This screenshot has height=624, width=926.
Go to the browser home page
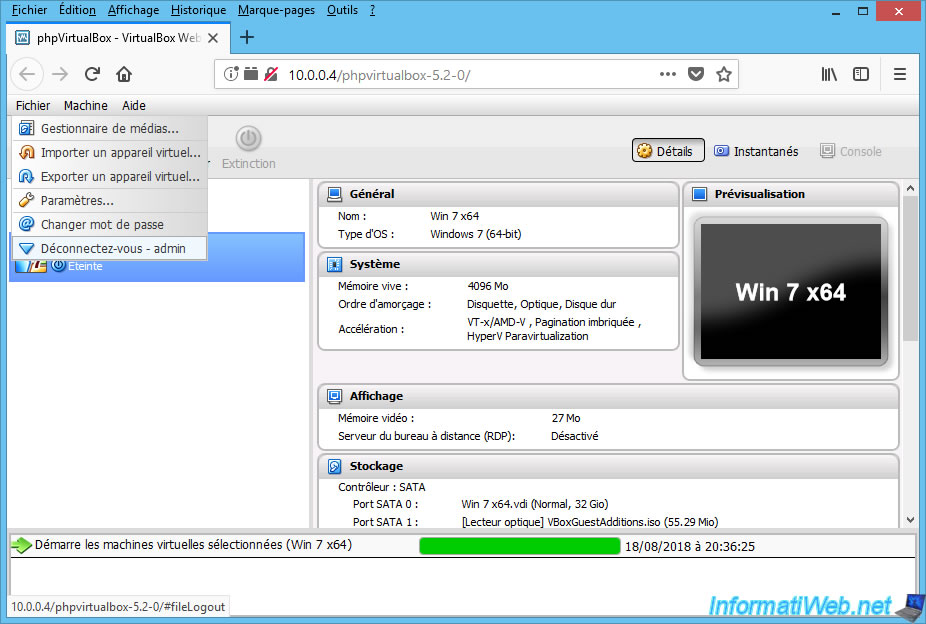tap(123, 74)
